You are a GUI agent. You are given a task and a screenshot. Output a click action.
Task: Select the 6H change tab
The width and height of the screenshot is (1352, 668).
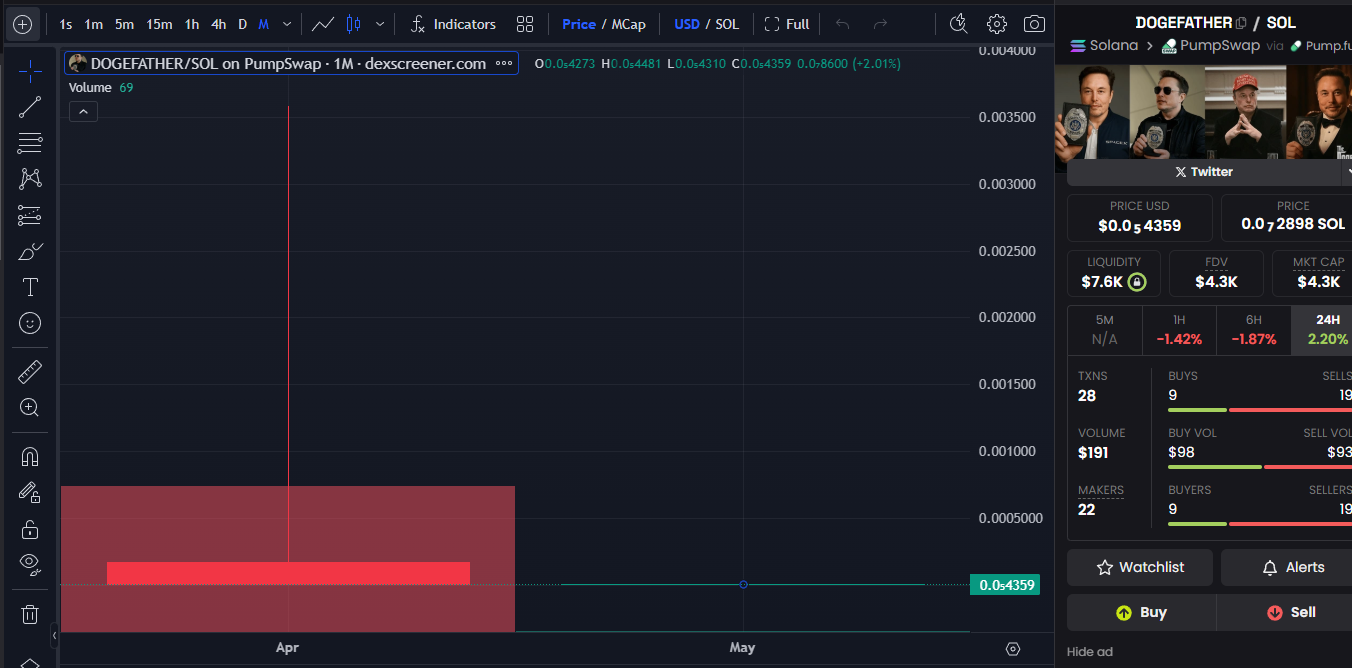[1254, 330]
